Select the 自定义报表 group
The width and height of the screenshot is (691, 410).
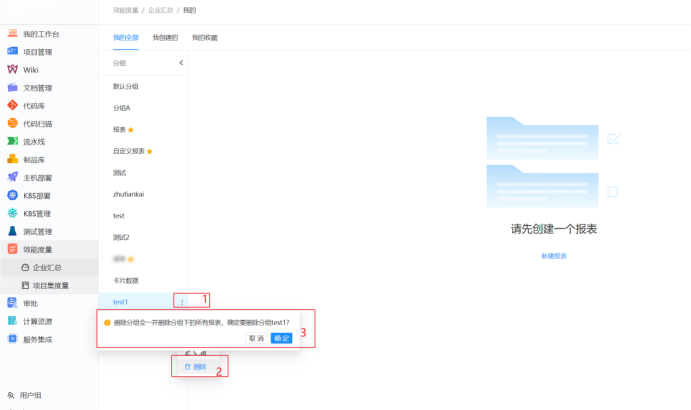pyautogui.click(x=129, y=151)
